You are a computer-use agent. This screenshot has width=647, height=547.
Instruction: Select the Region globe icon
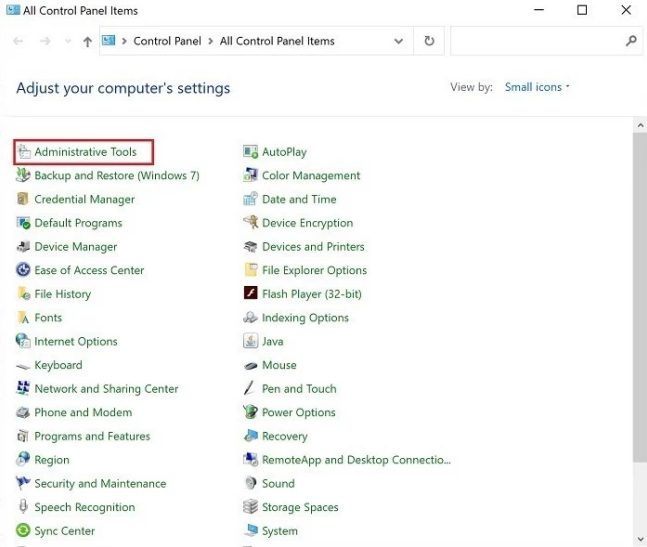coord(23,459)
